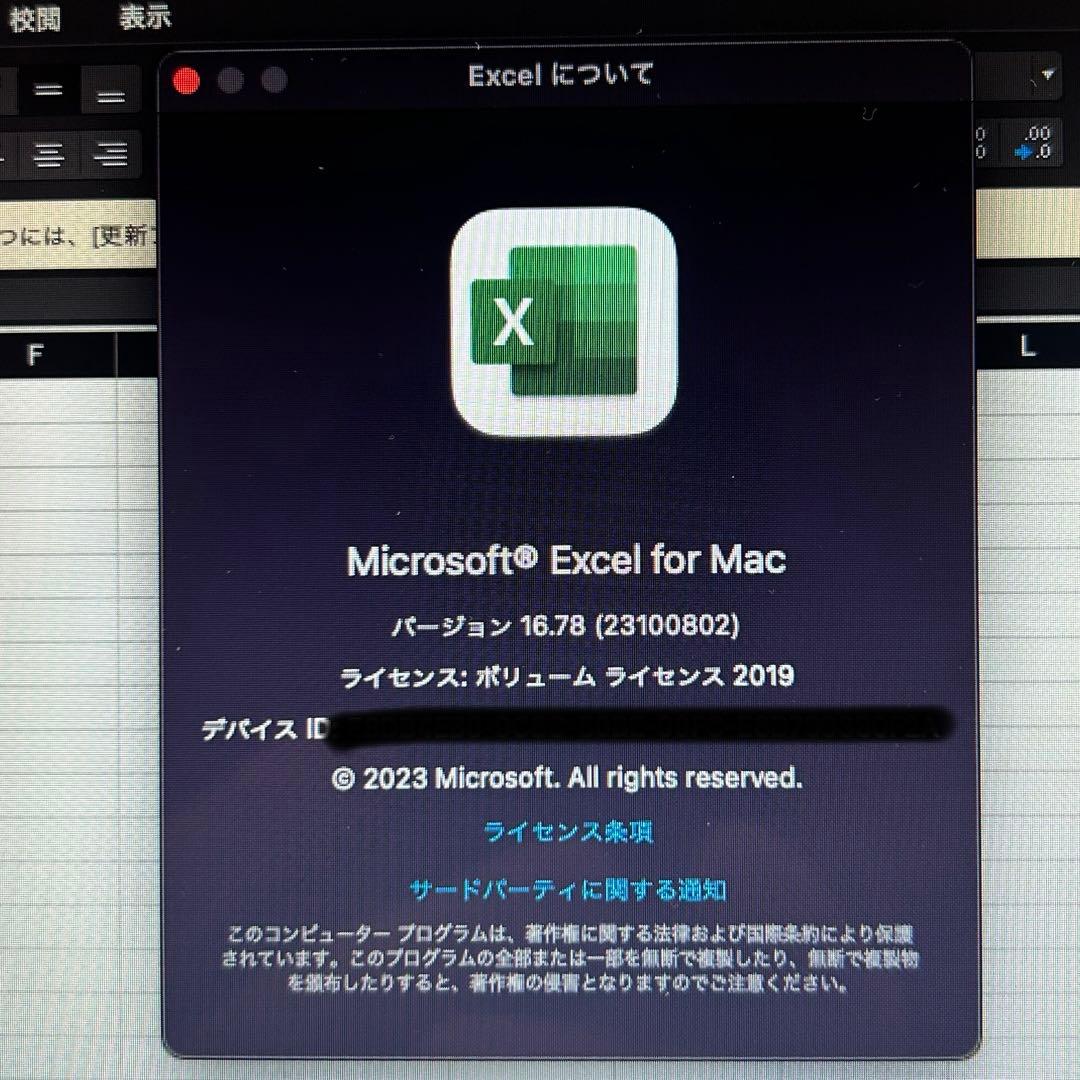The width and height of the screenshot is (1080, 1080).
Task: Click the redacted Device ID field
Action: (631, 728)
